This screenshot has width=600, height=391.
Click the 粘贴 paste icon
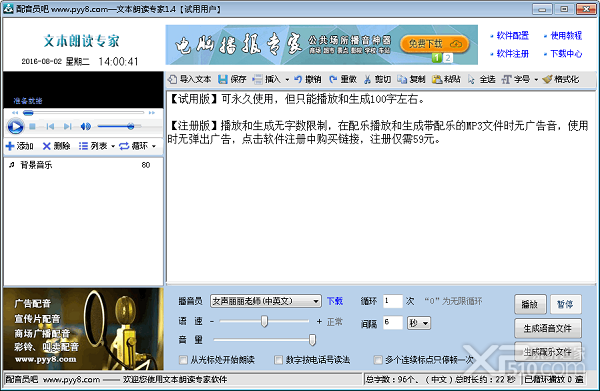tap(437, 79)
